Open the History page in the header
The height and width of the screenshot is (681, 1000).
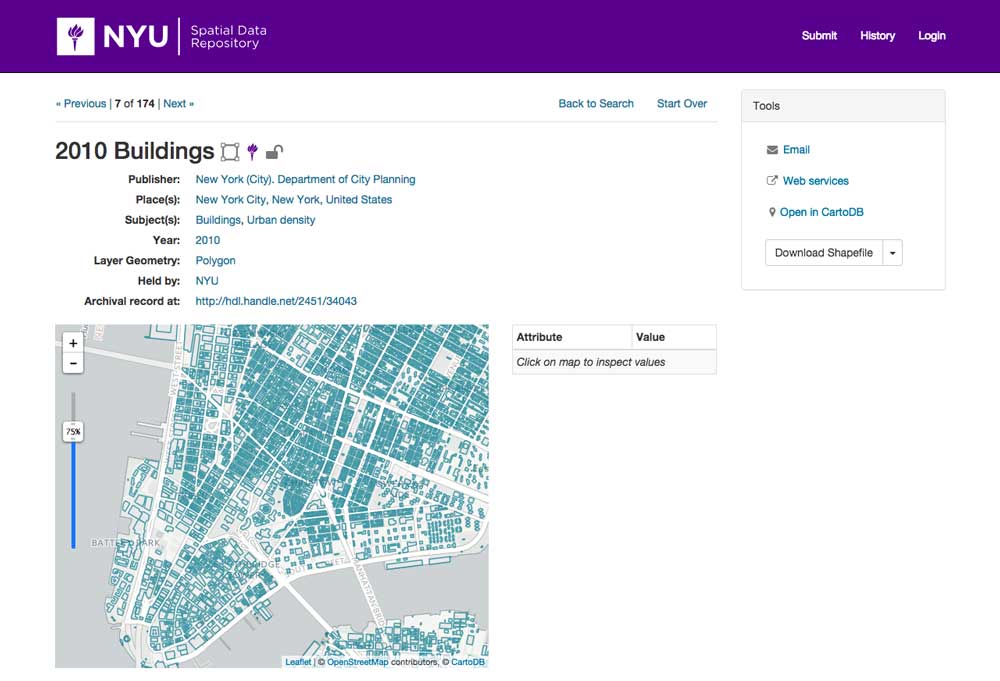pos(877,36)
